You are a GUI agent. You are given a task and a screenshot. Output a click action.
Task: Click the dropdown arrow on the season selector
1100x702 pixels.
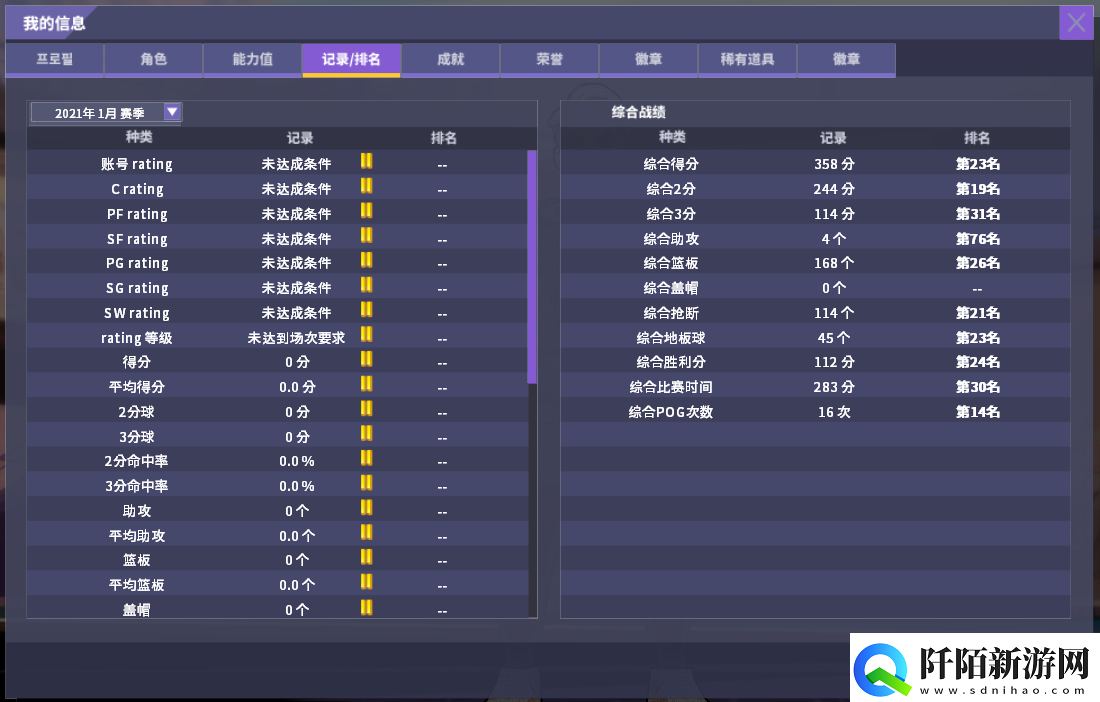(x=174, y=112)
